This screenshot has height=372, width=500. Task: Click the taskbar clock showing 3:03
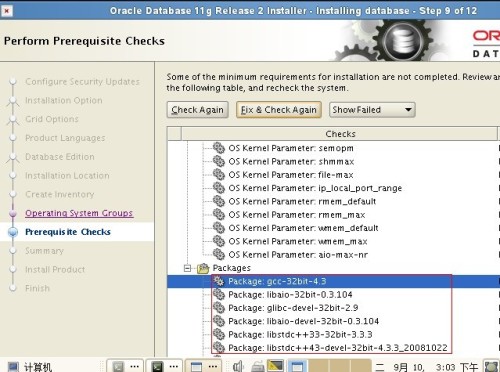coord(427,367)
